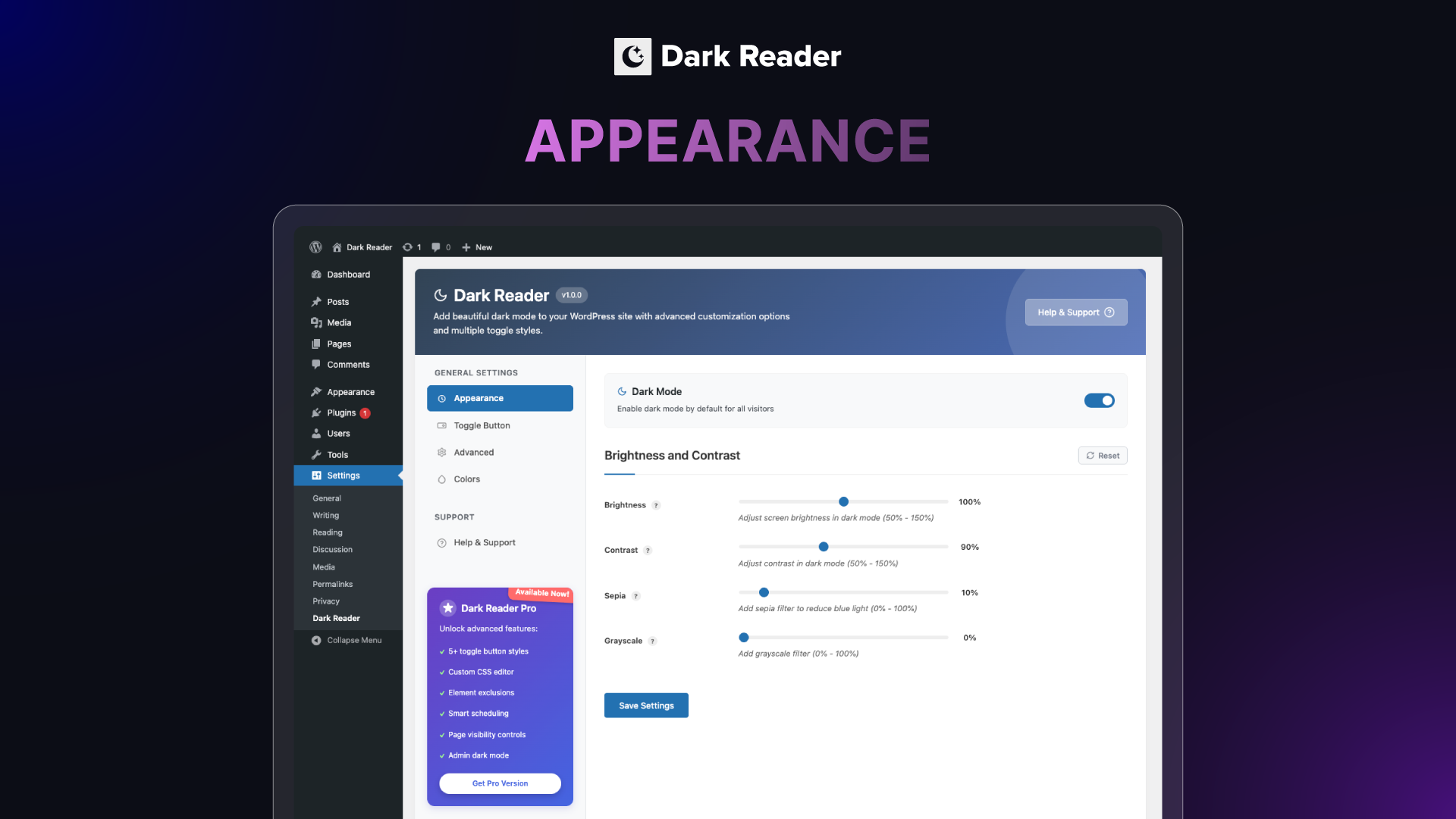Click the Users icon in sidebar
This screenshot has width=1456, height=819.
pos(316,434)
